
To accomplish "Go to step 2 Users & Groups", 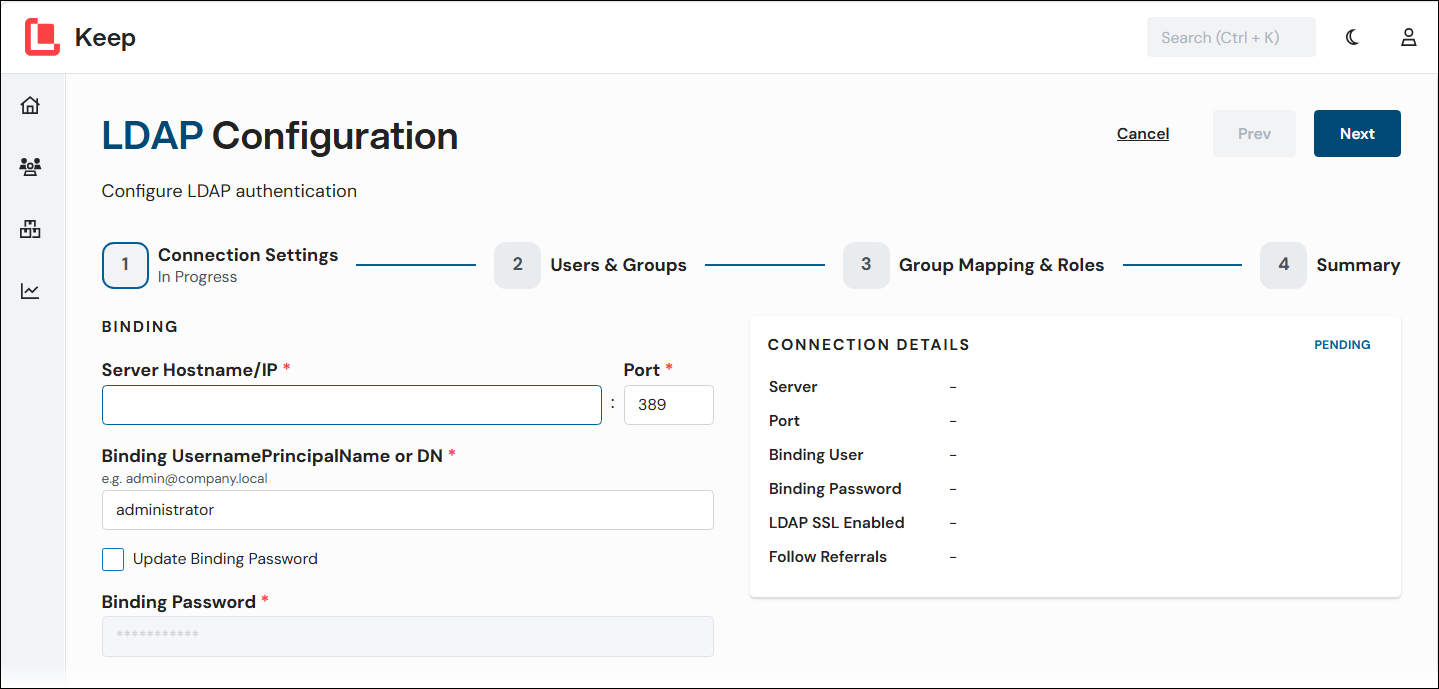I will [x=590, y=265].
